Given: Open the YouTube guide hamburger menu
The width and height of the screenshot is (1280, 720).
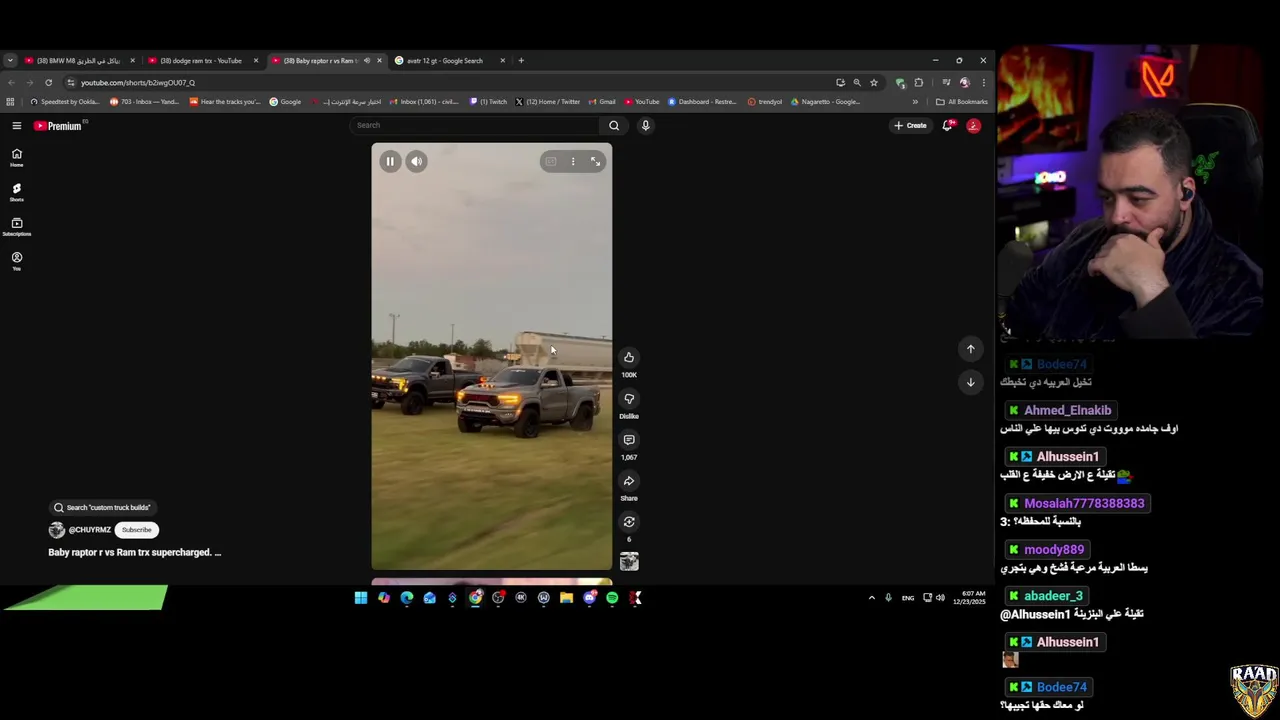Looking at the screenshot, I should pyautogui.click(x=17, y=125).
